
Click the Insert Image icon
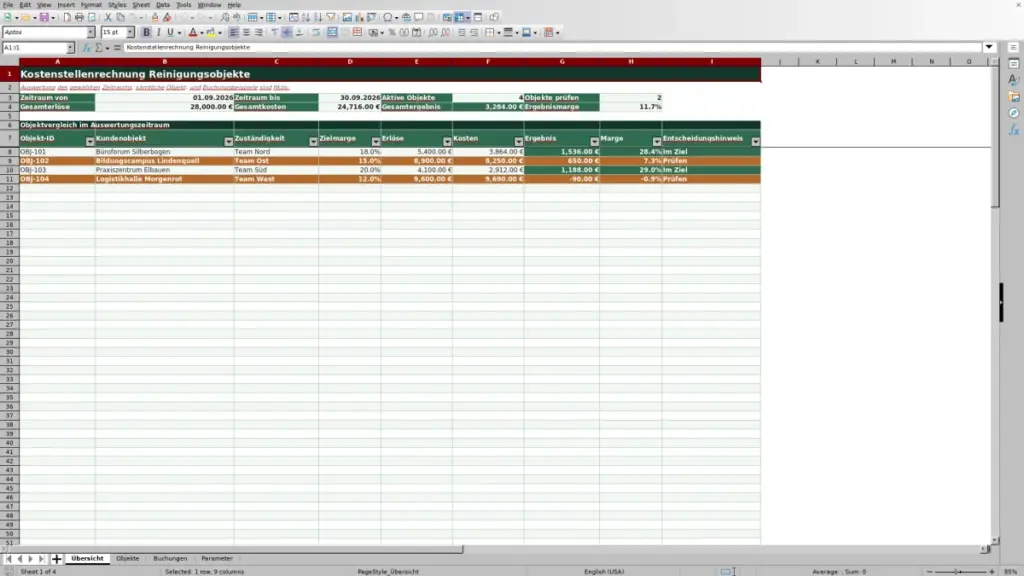click(x=347, y=18)
